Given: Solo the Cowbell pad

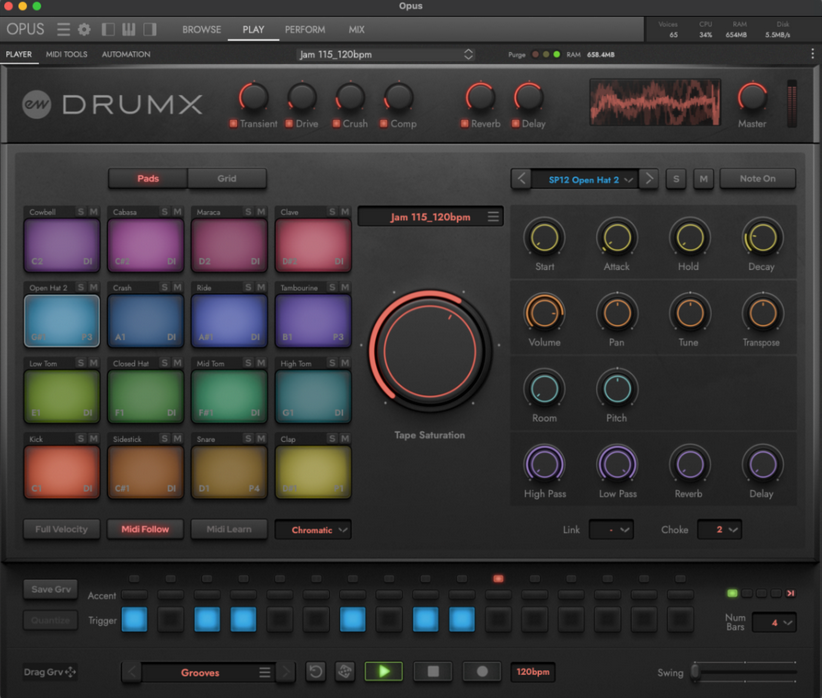Looking at the screenshot, I should (81, 211).
